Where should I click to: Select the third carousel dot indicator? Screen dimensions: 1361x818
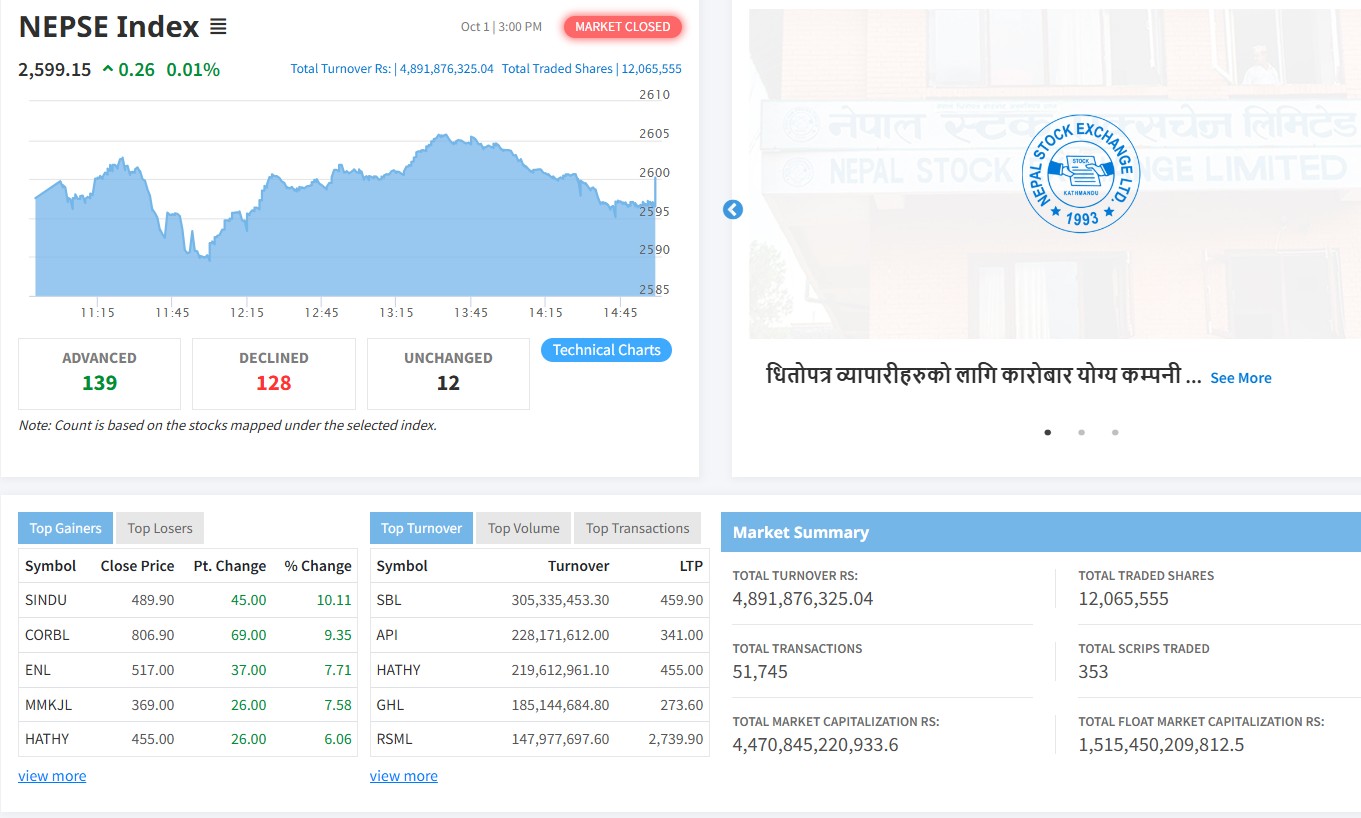pyautogui.click(x=1115, y=432)
